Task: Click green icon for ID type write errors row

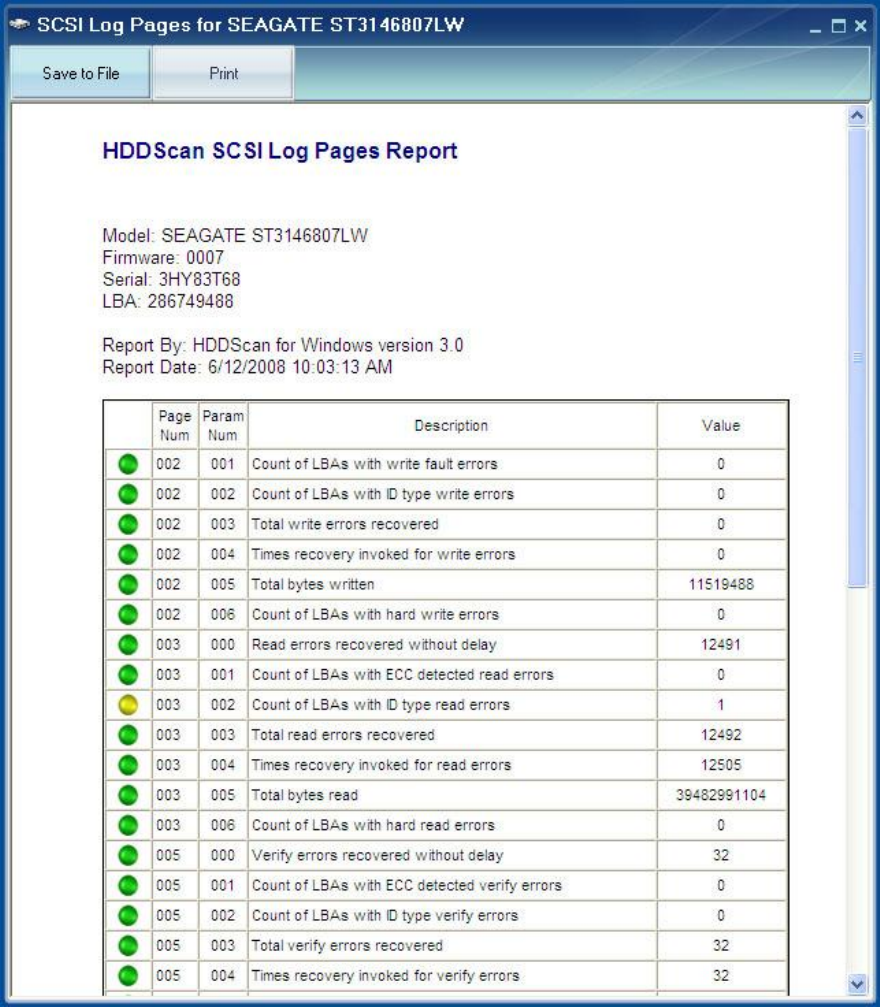Action: [128, 494]
